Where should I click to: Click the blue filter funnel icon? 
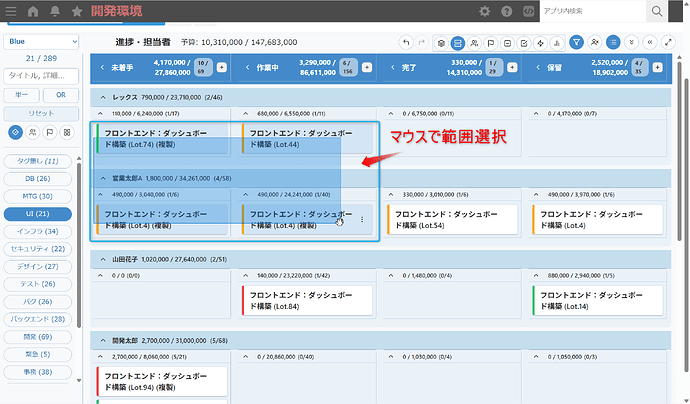click(x=576, y=43)
